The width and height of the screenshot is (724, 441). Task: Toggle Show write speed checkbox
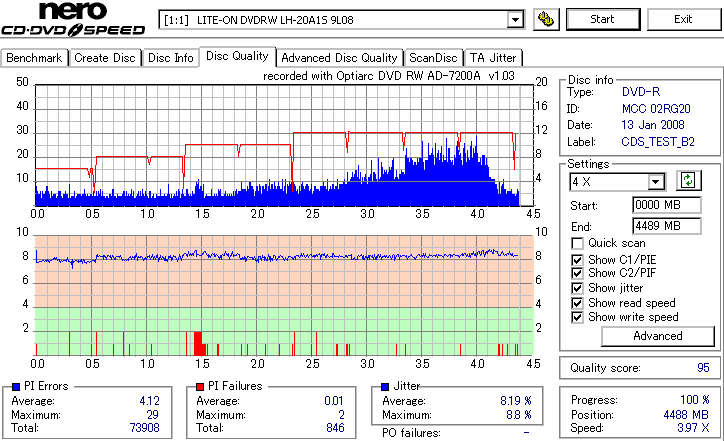pyautogui.click(x=577, y=317)
